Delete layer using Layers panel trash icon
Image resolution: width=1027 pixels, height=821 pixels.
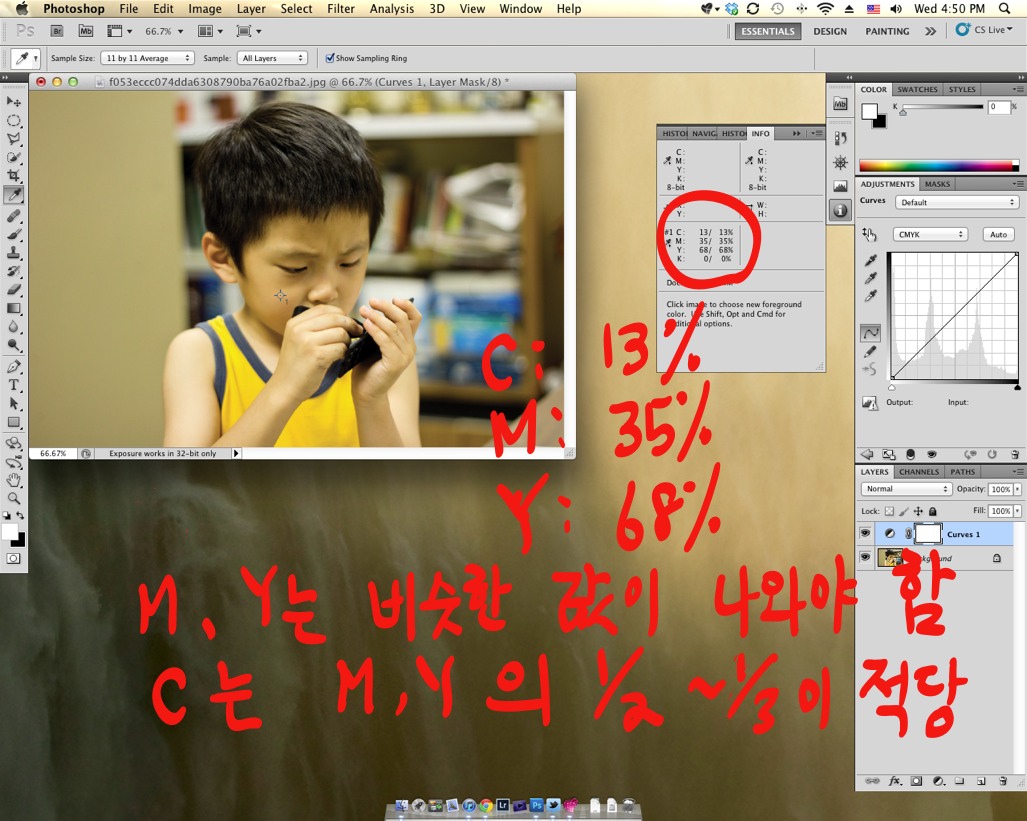coord(1015,780)
